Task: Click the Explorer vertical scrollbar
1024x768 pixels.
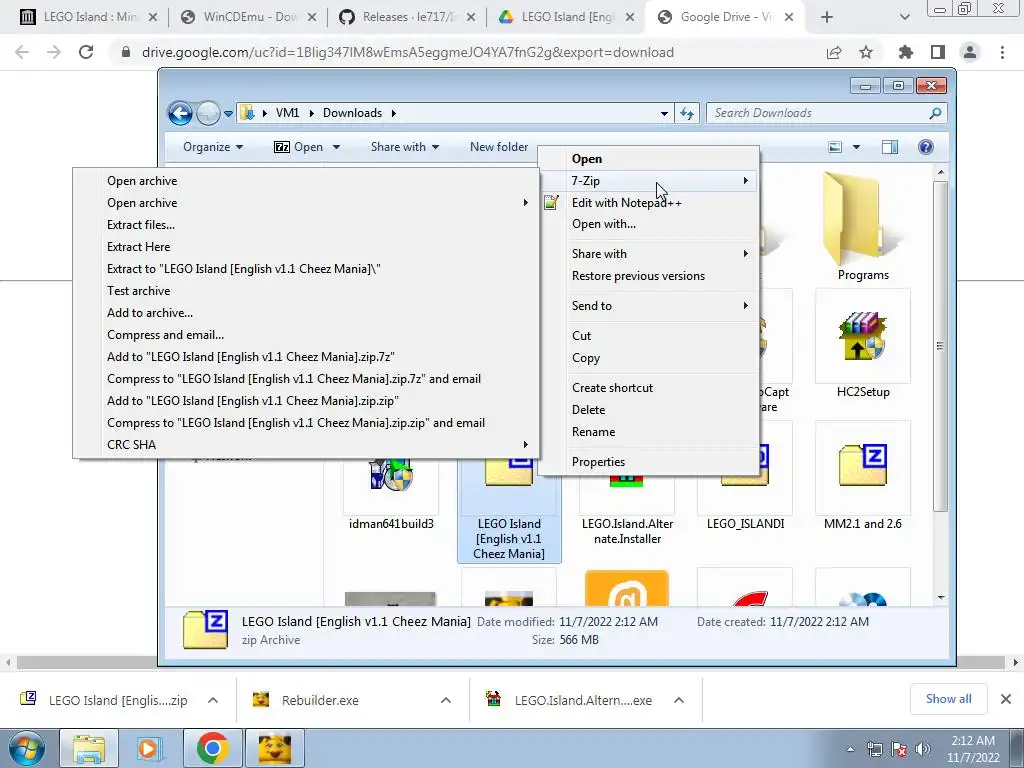Action: 940,346
